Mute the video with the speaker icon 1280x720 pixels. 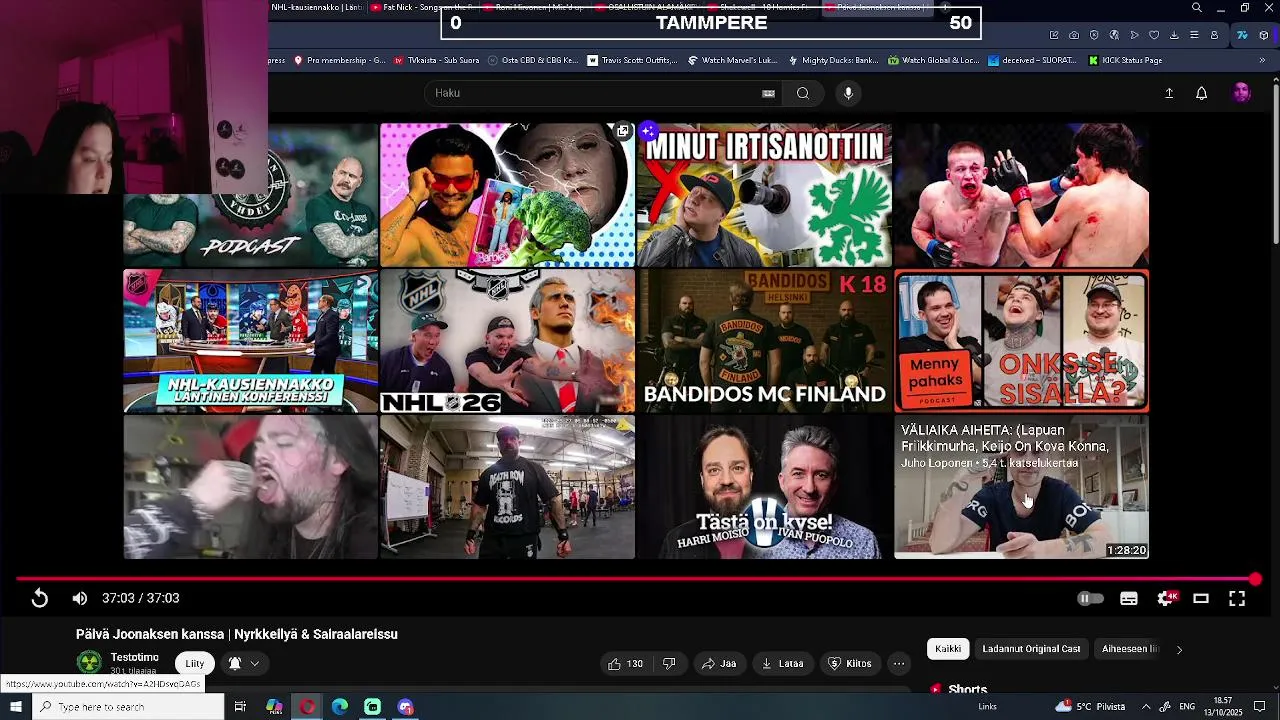click(80, 598)
